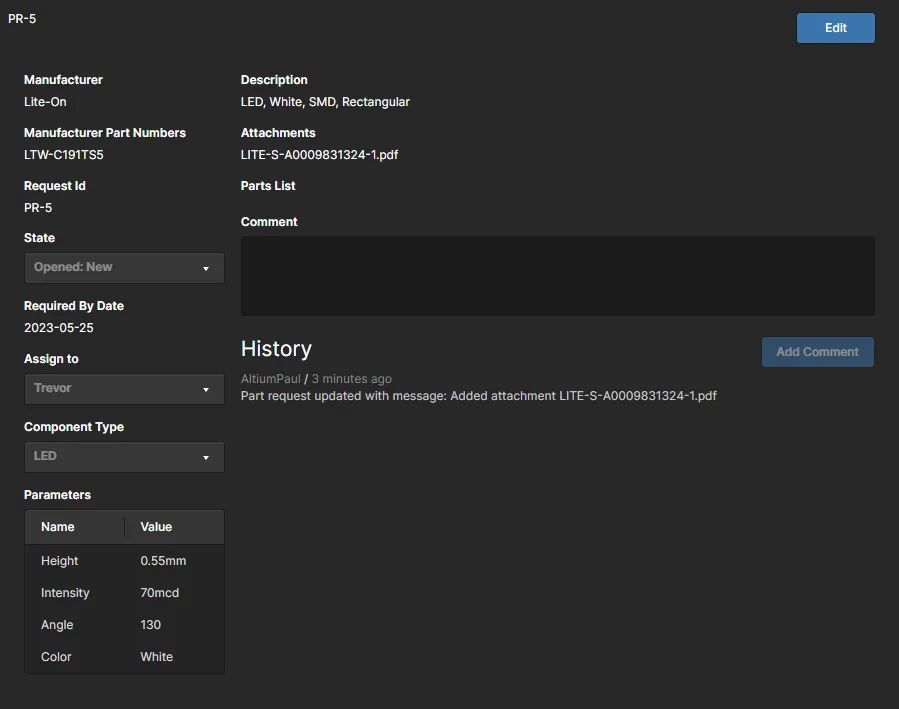Open the Component Type dropdown showing LED
This screenshot has height=709, width=899.
click(124, 457)
